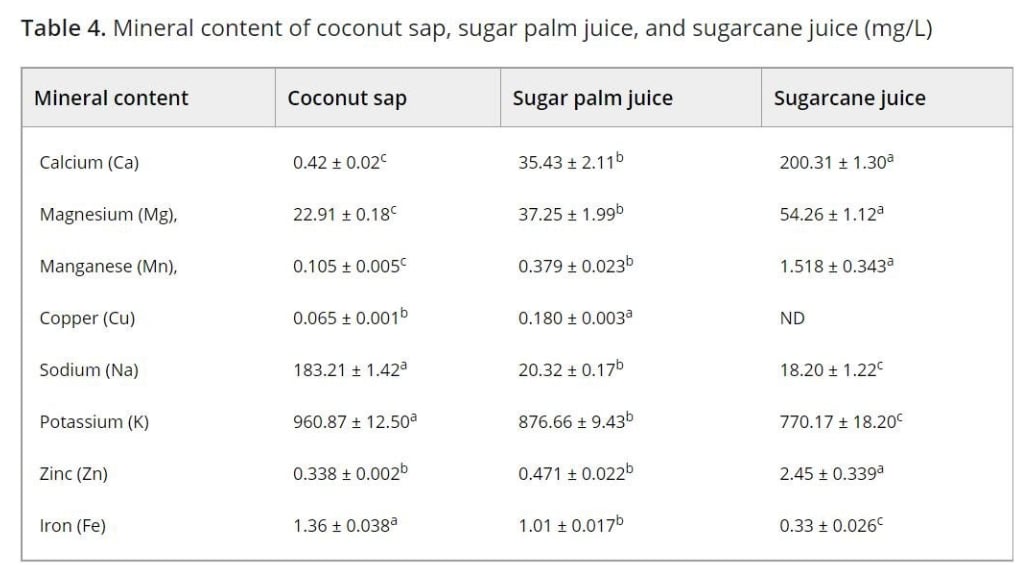Viewport: 1025px width, 568px height.
Task: Select the Coconut sap column header
Action: point(347,98)
